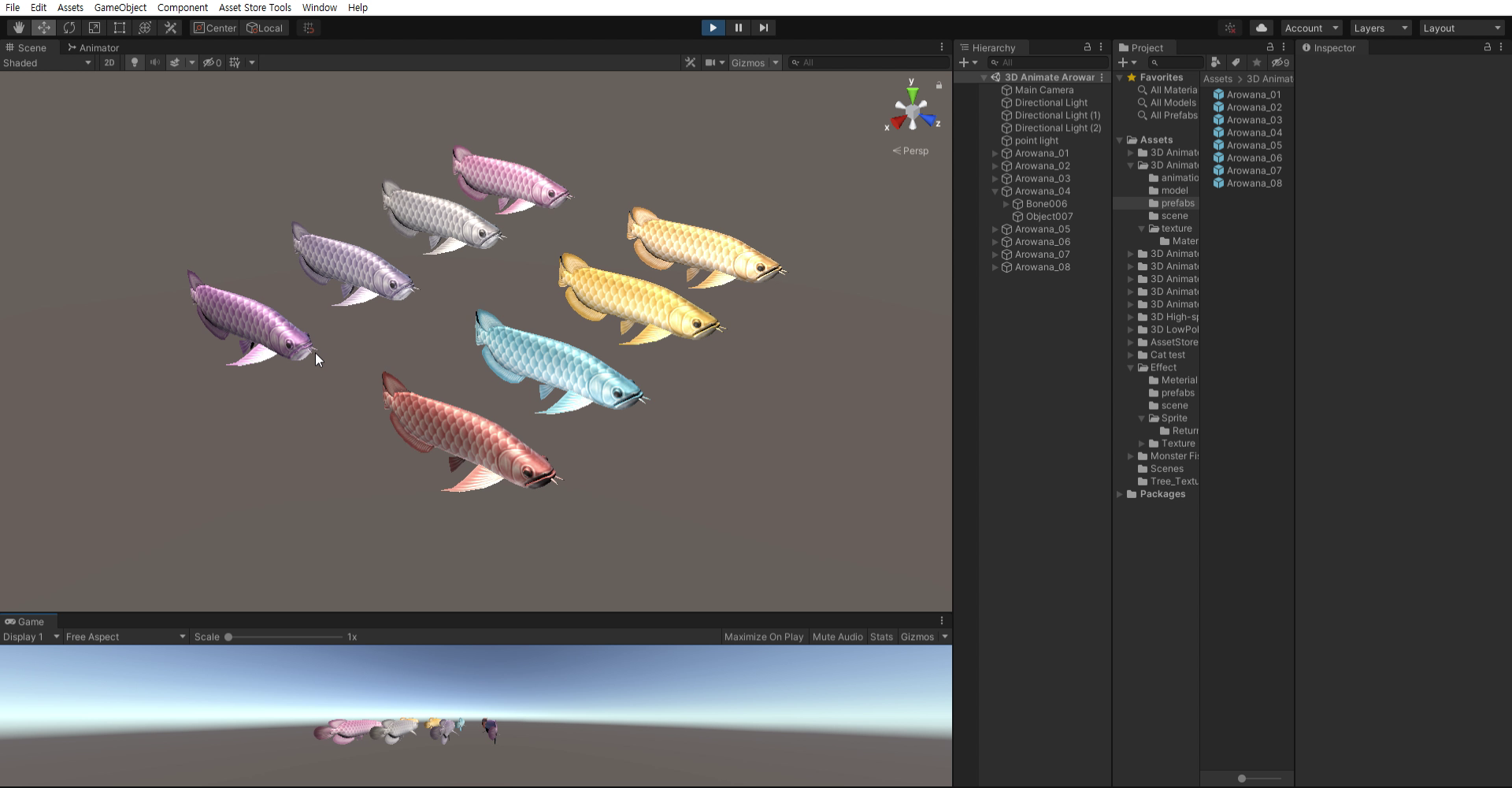Open the scene options menu for 3D Animate Arowana
This screenshot has height=788, width=1512.
click(1102, 77)
